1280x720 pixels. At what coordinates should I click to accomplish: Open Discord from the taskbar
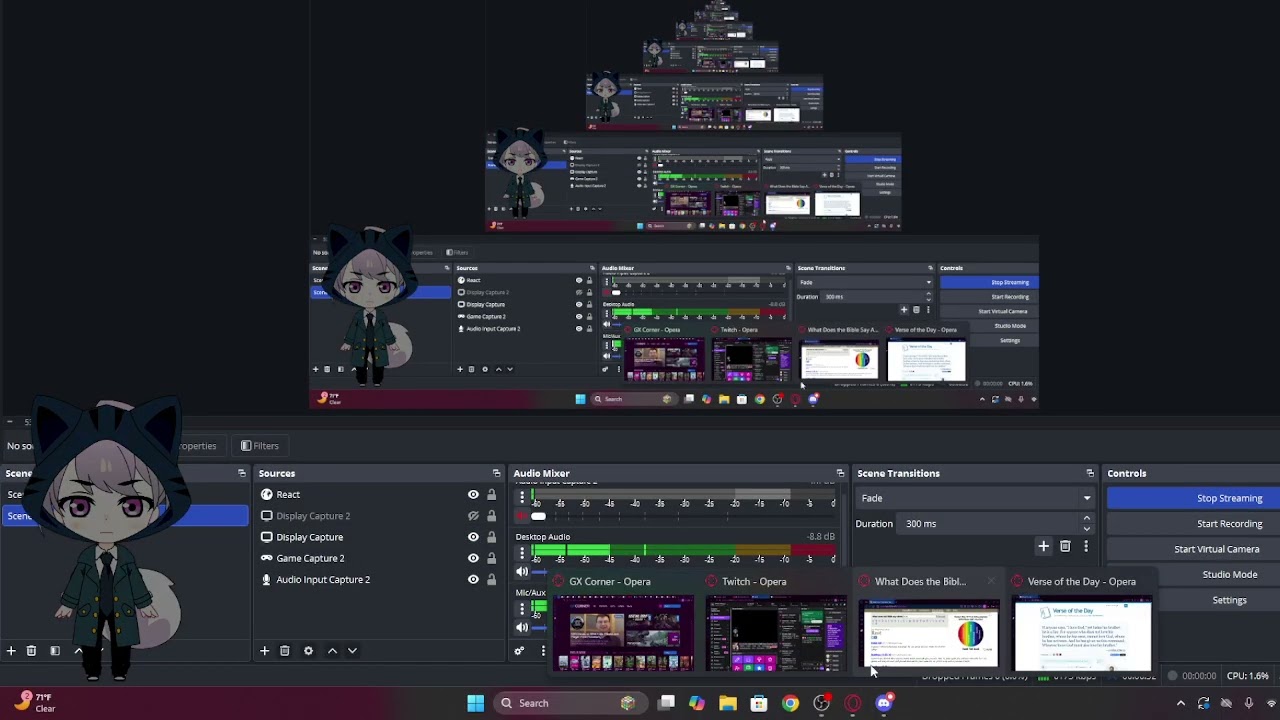tap(884, 703)
